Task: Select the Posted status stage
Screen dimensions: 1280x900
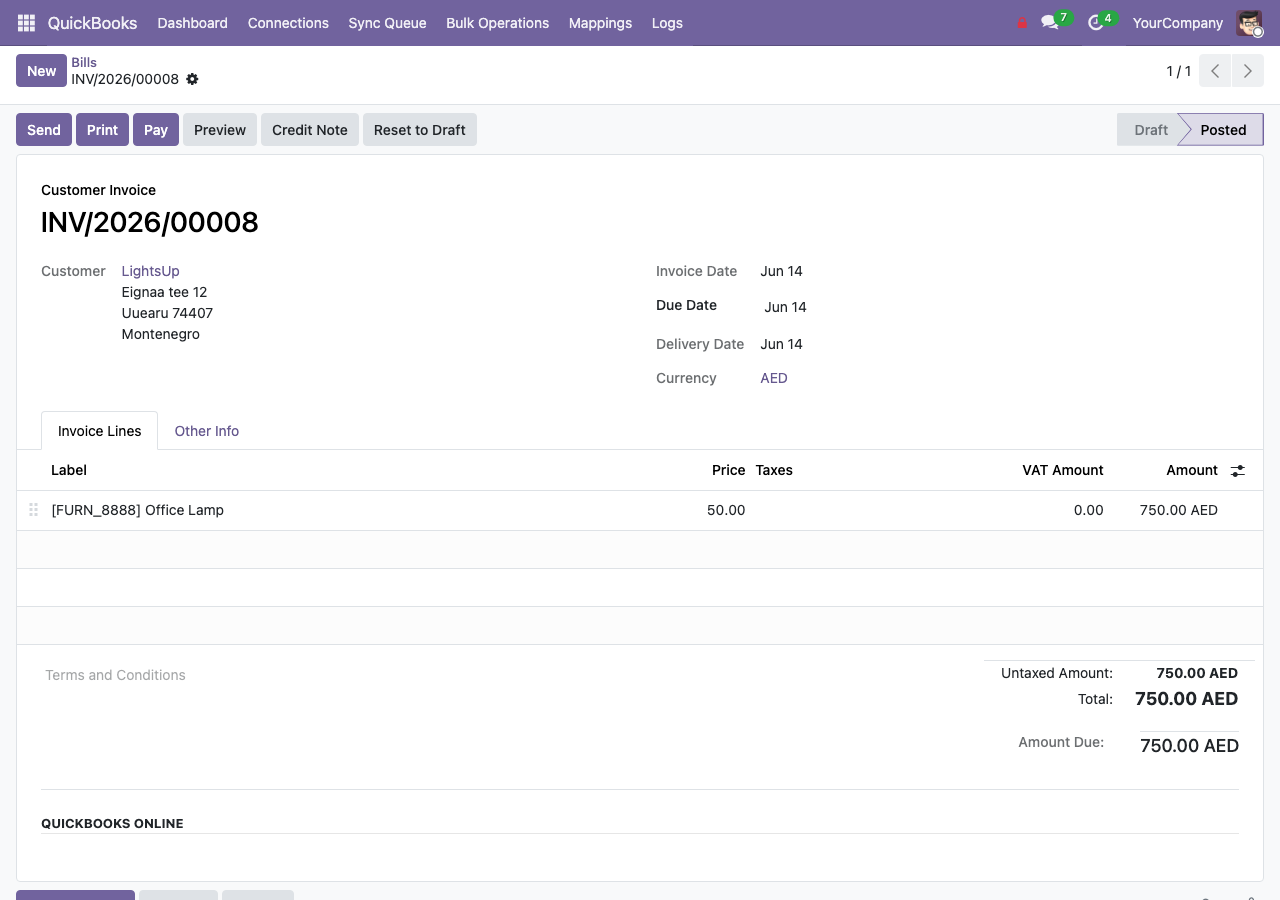Action: 1223,130
